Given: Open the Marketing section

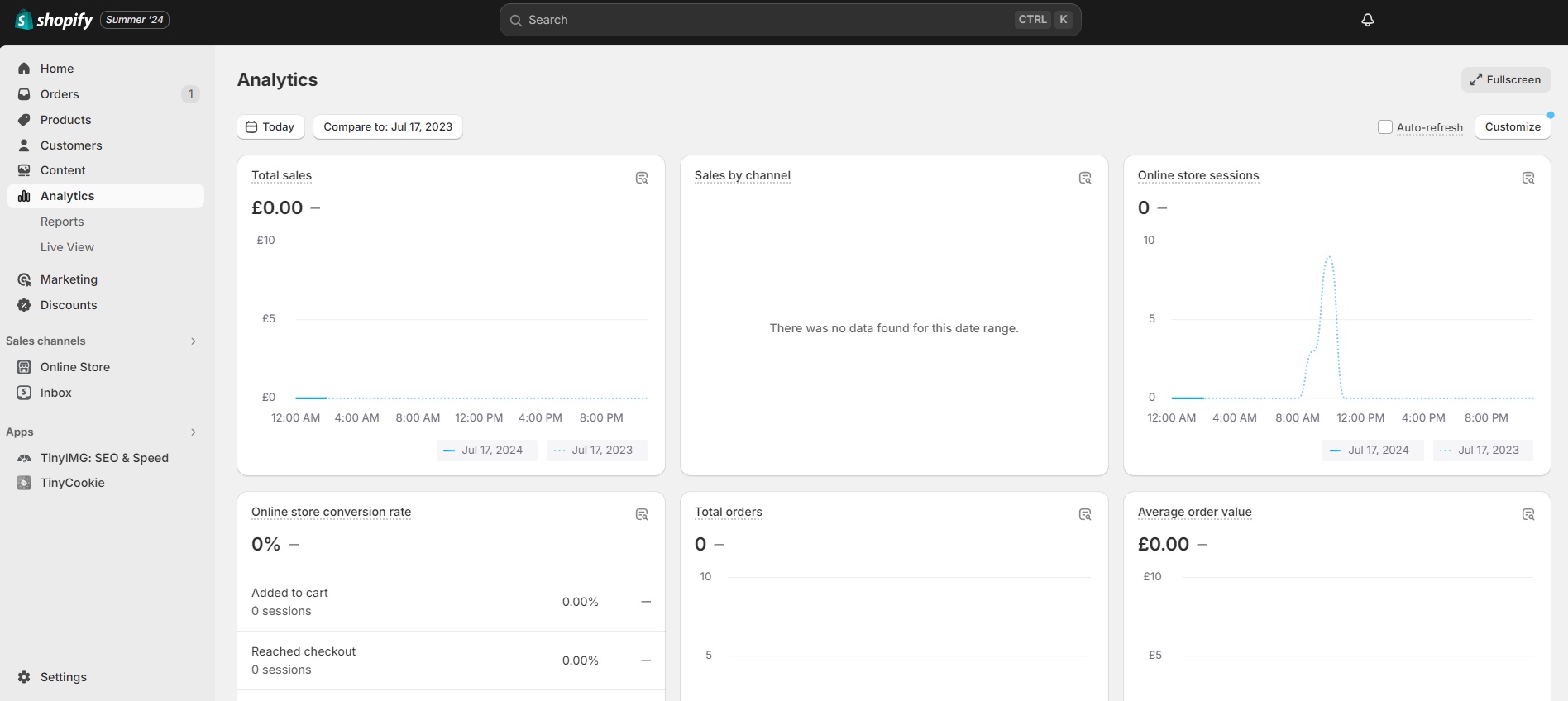Looking at the screenshot, I should [x=69, y=279].
